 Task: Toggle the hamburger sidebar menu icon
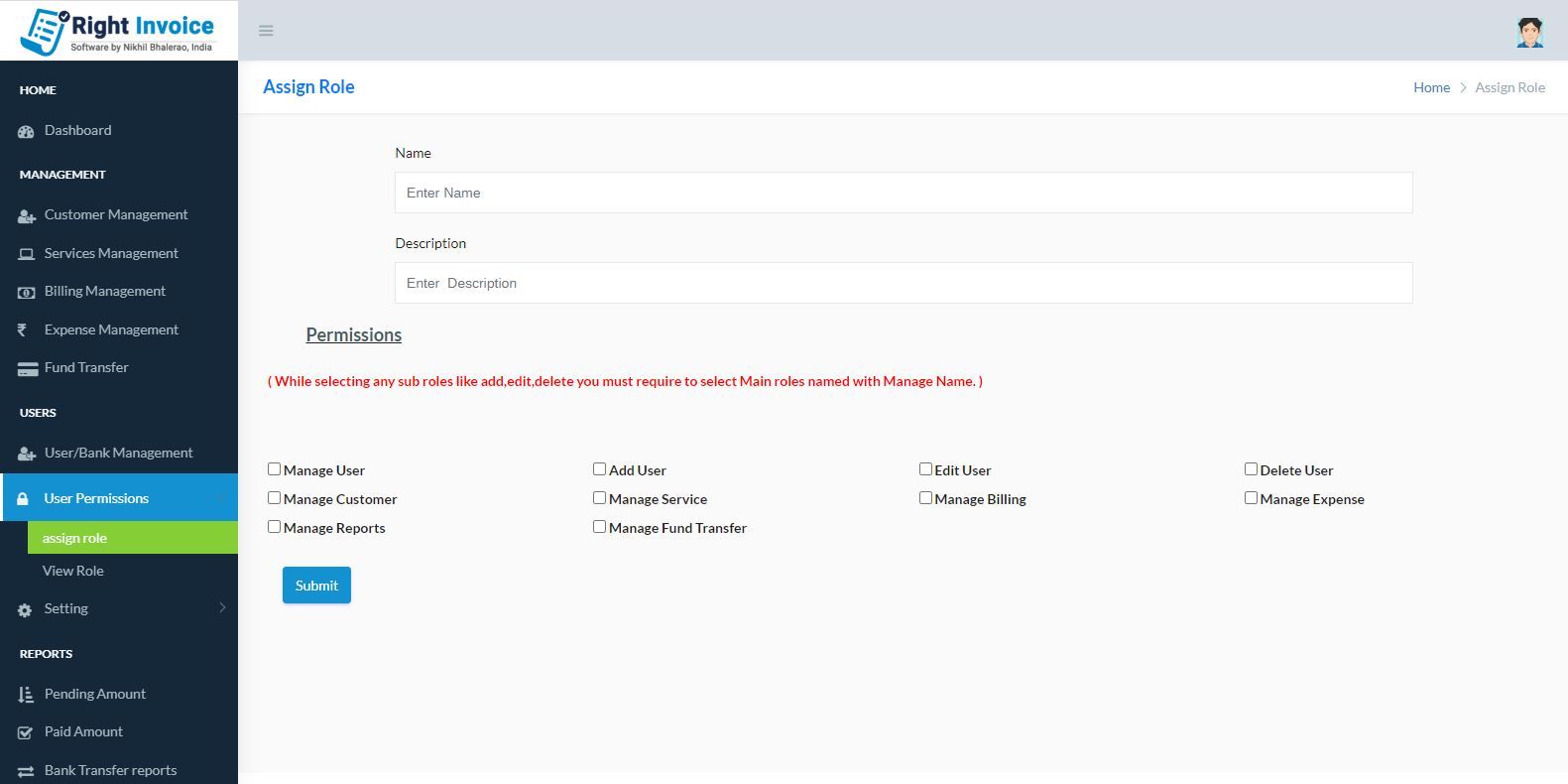[266, 31]
